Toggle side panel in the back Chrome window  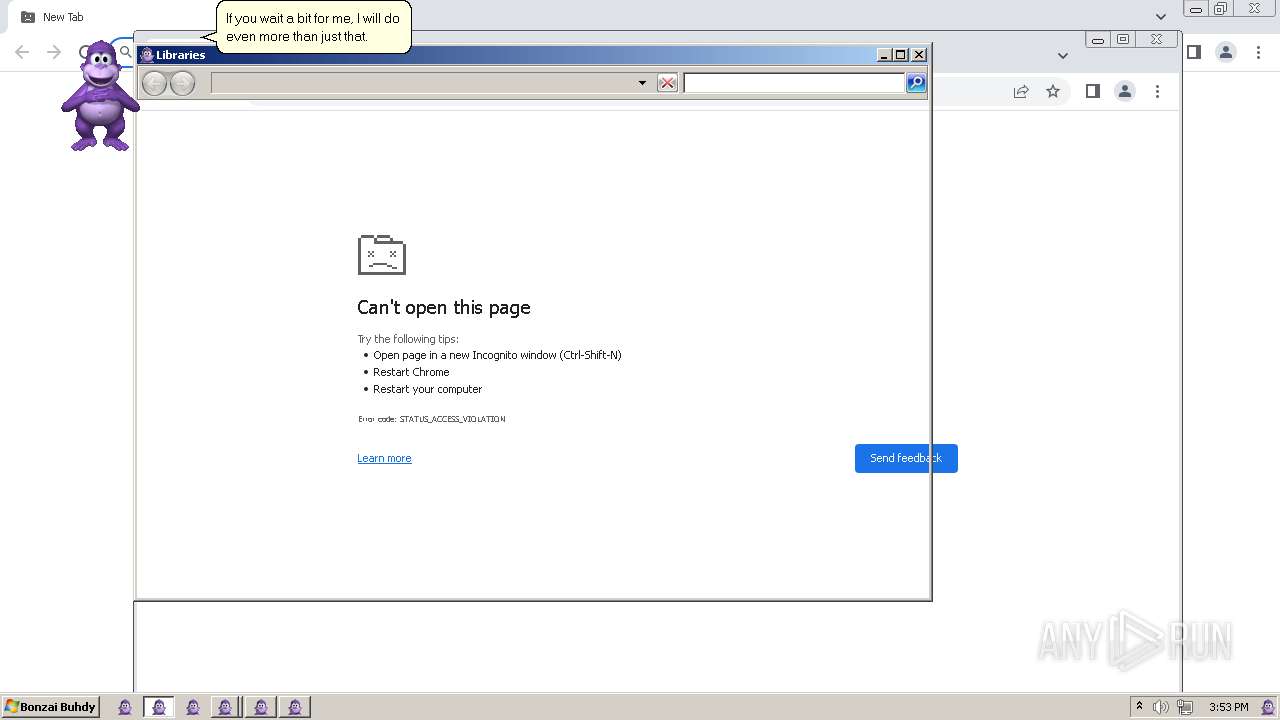coord(1193,52)
